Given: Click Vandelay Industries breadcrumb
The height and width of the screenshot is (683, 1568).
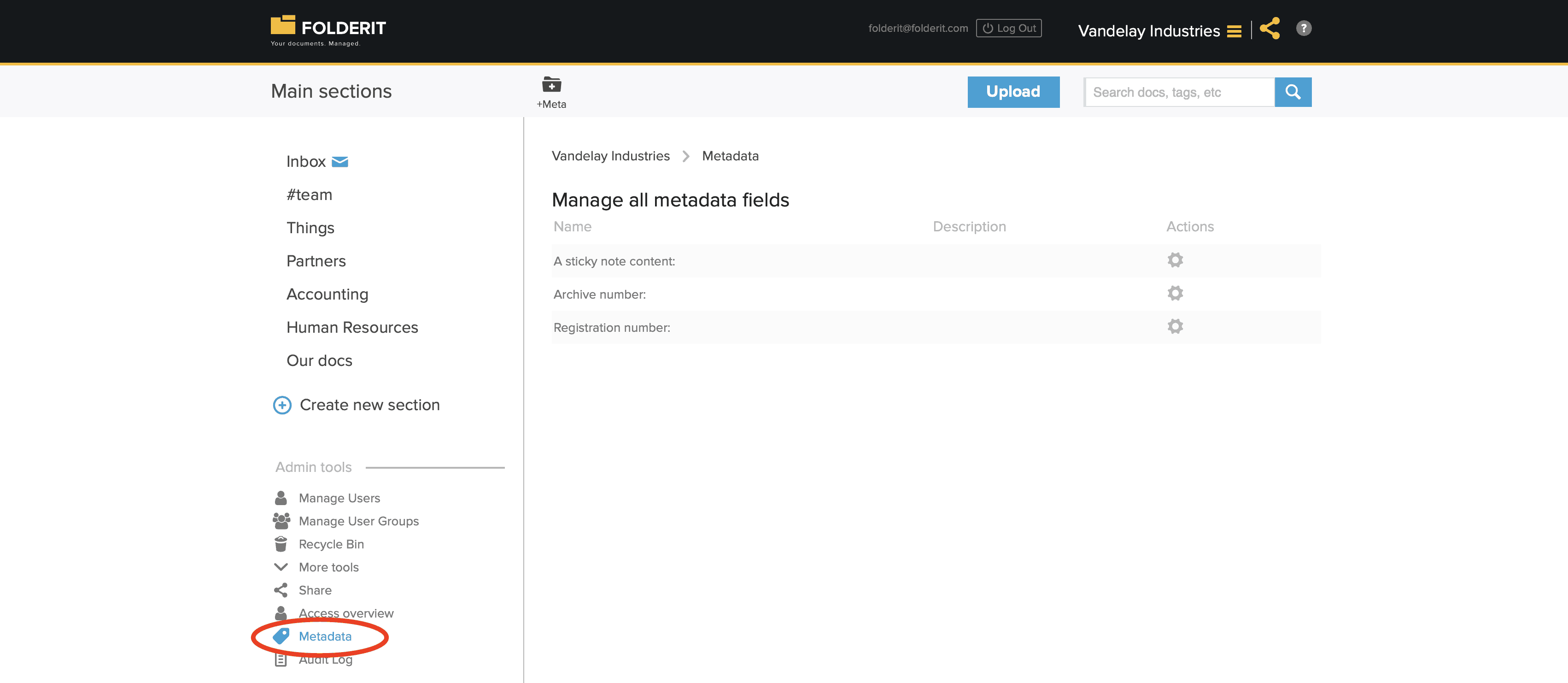Looking at the screenshot, I should click(610, 156).
